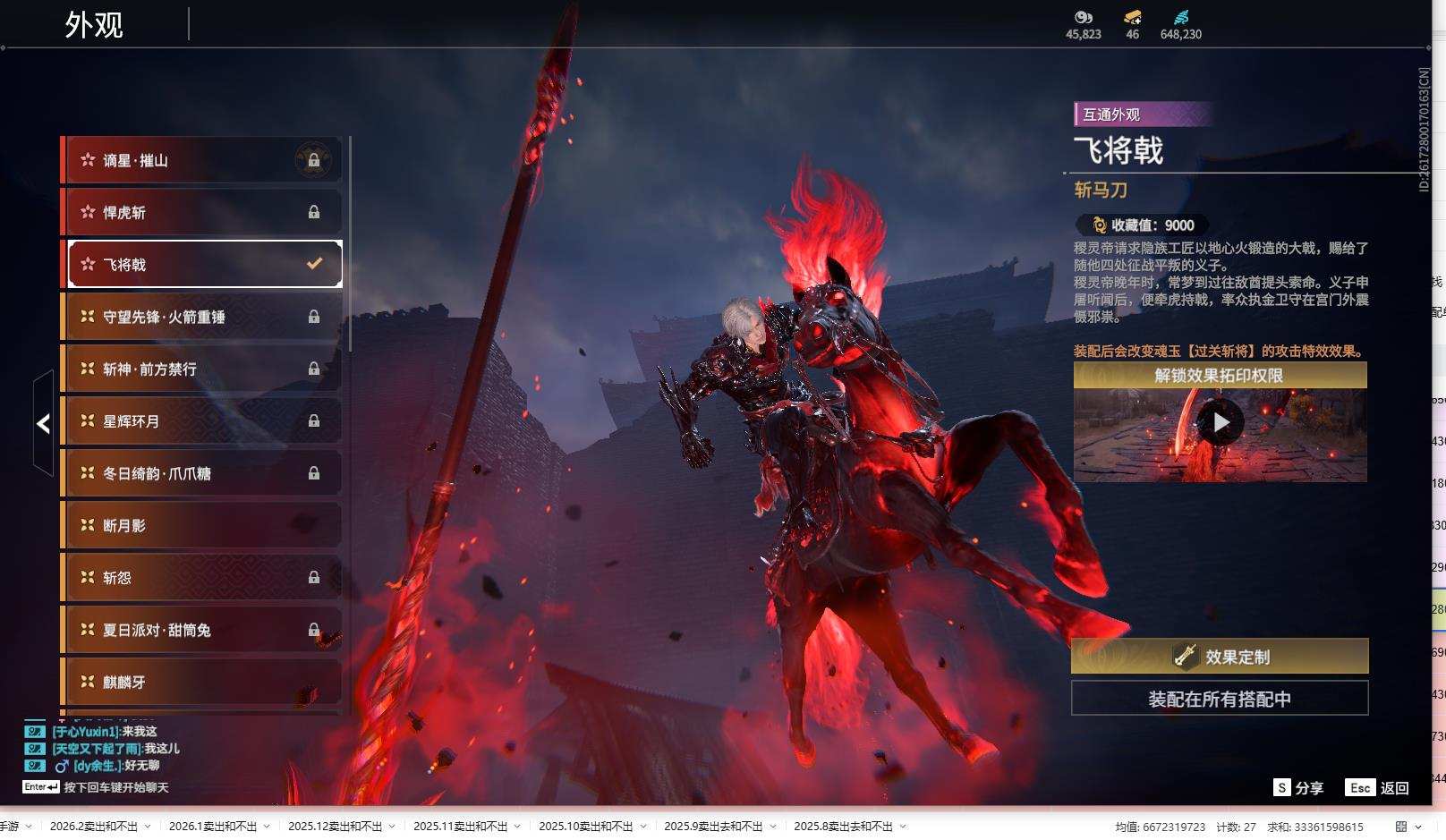
Task: Click the silver coin currency icon above 45,823
Action: coord(1084,17)
